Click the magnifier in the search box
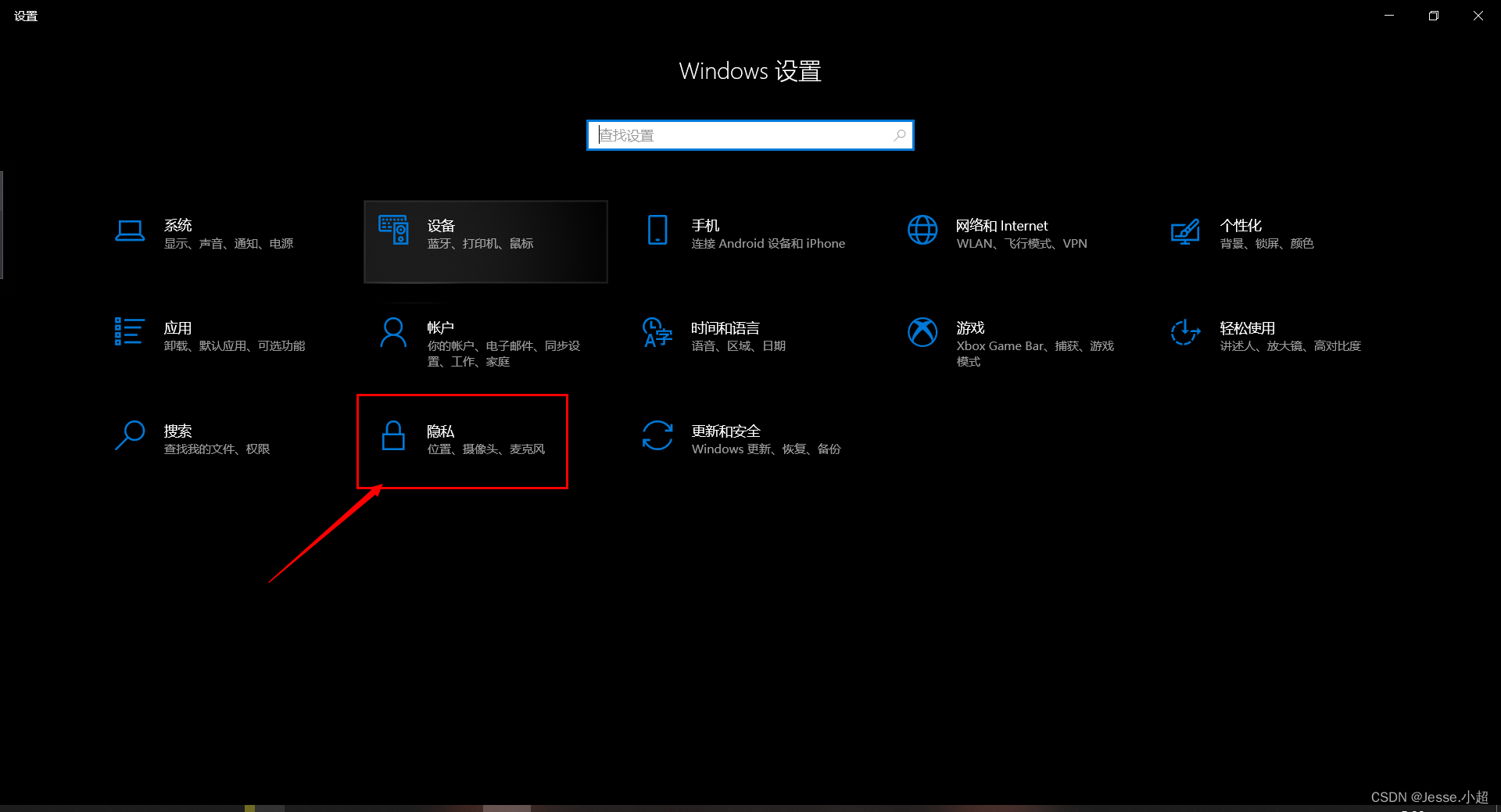Image resolution: width=1501 pixels, height=812 pixels. pos(900,135)
